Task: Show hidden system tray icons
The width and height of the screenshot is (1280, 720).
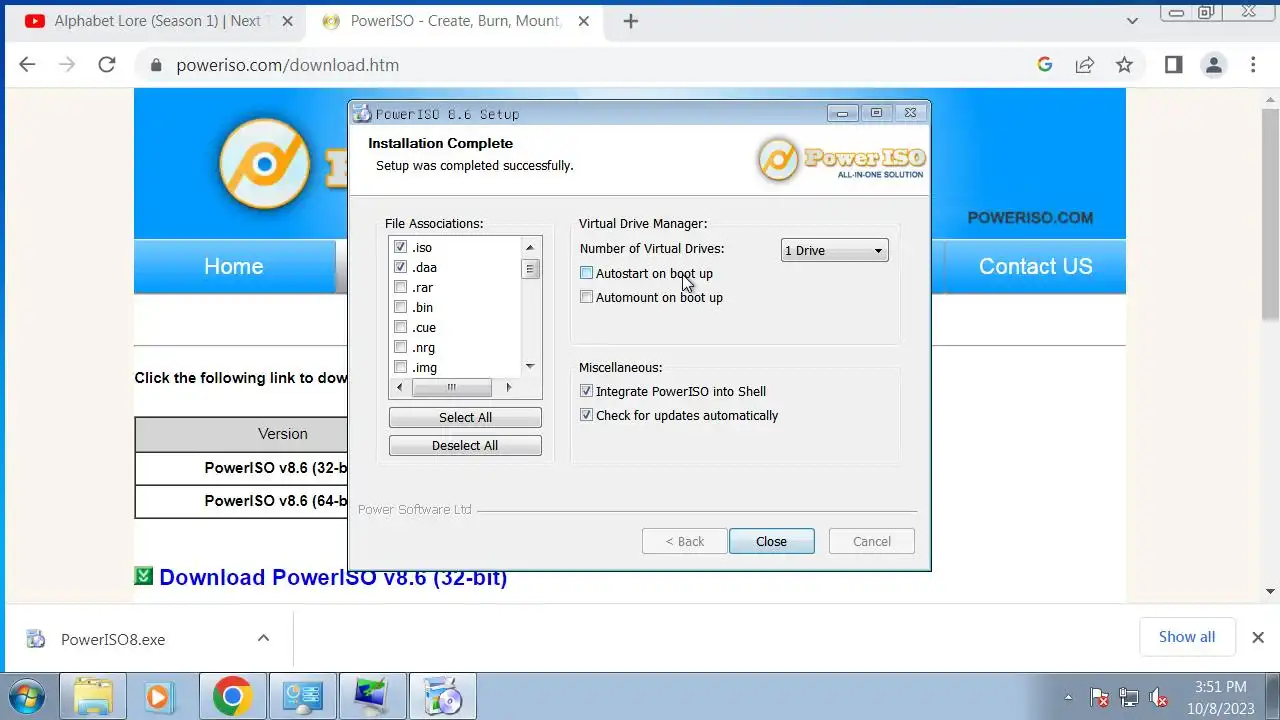Action: [x=1069, y=697]
